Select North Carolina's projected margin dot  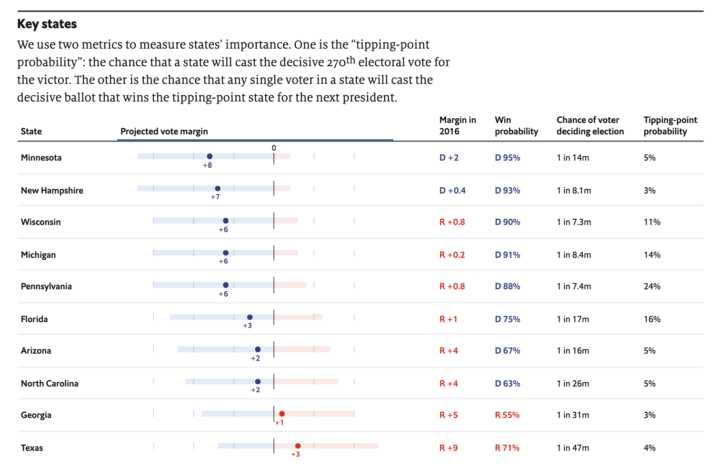point(257,381)
